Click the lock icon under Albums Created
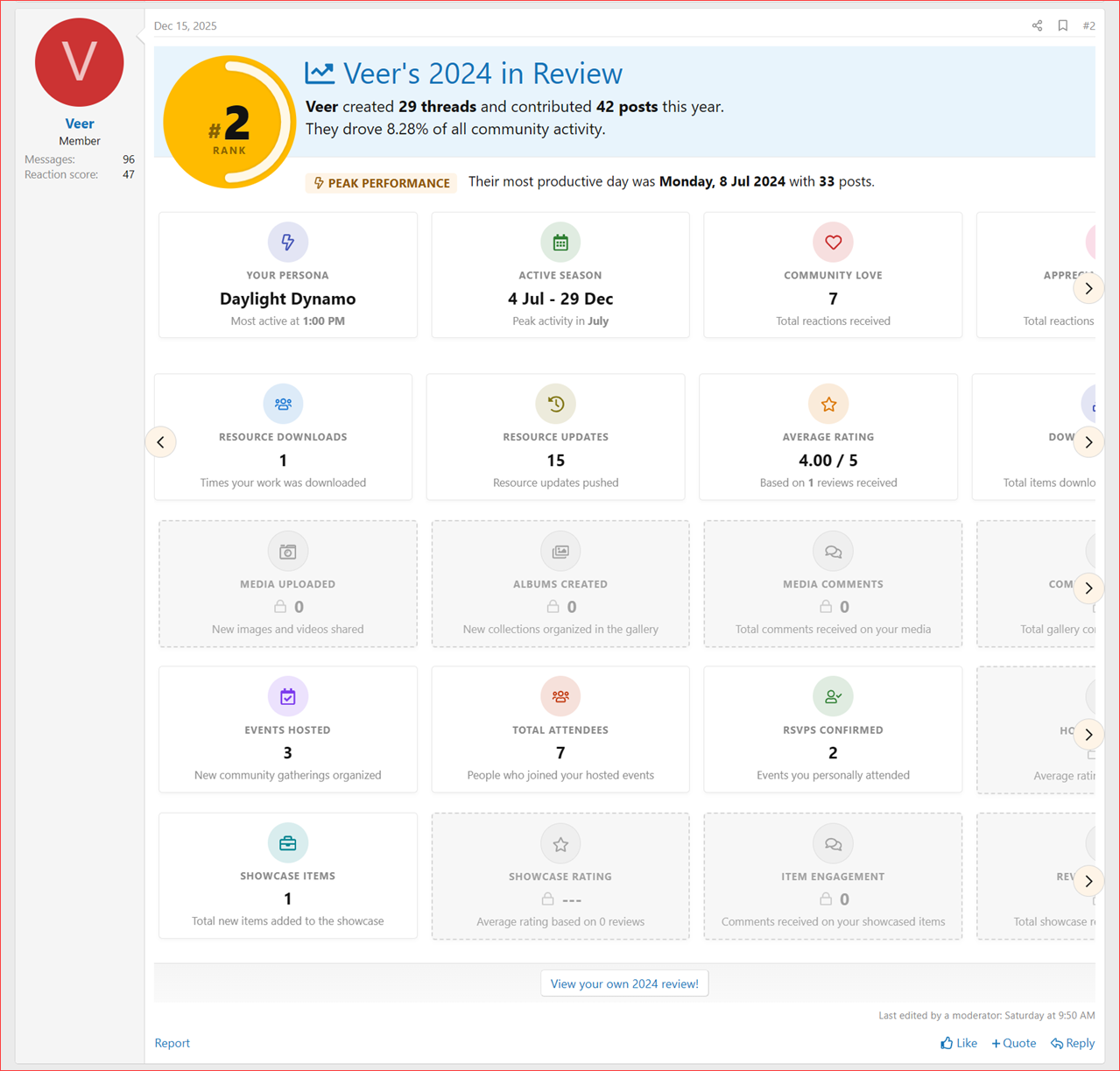 553,606
